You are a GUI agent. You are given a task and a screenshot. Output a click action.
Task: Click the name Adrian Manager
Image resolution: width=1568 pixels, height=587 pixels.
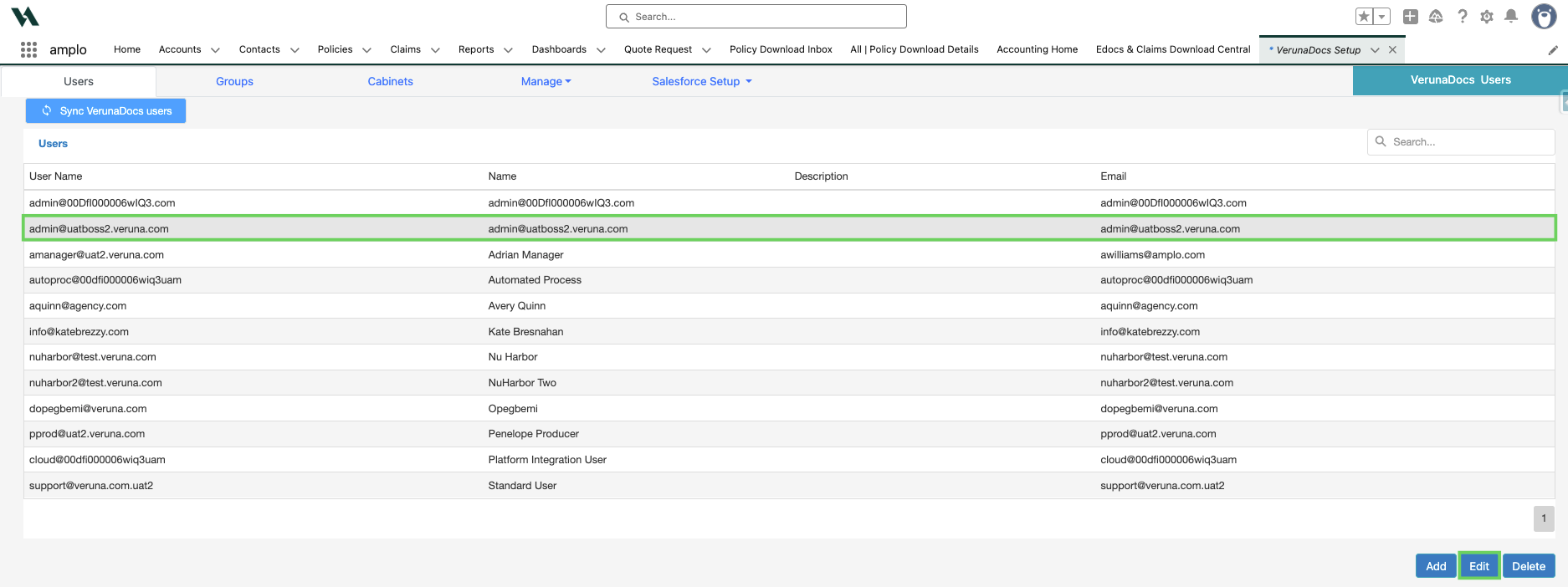pyautogui.click(x=525, y=255)
